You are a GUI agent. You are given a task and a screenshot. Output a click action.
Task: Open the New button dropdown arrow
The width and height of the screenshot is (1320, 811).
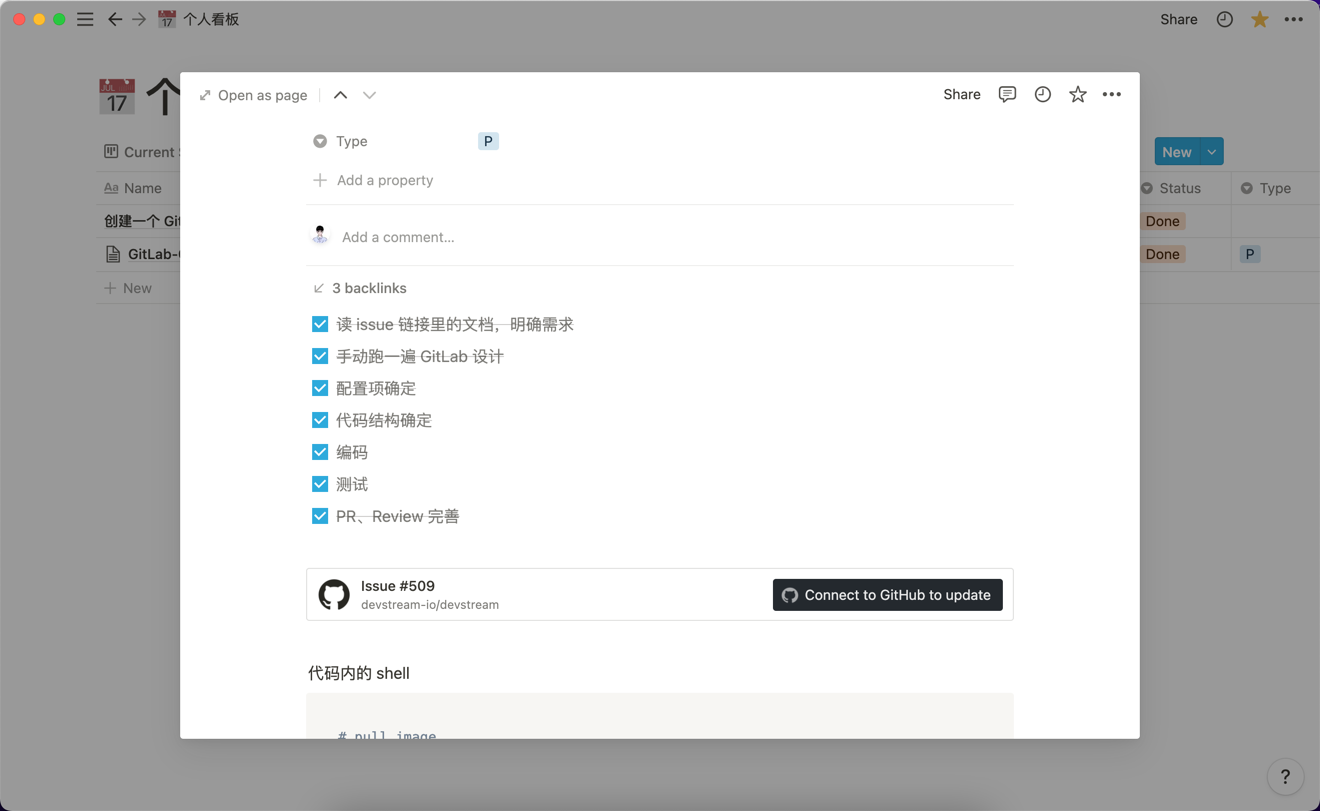(1211, 151)
